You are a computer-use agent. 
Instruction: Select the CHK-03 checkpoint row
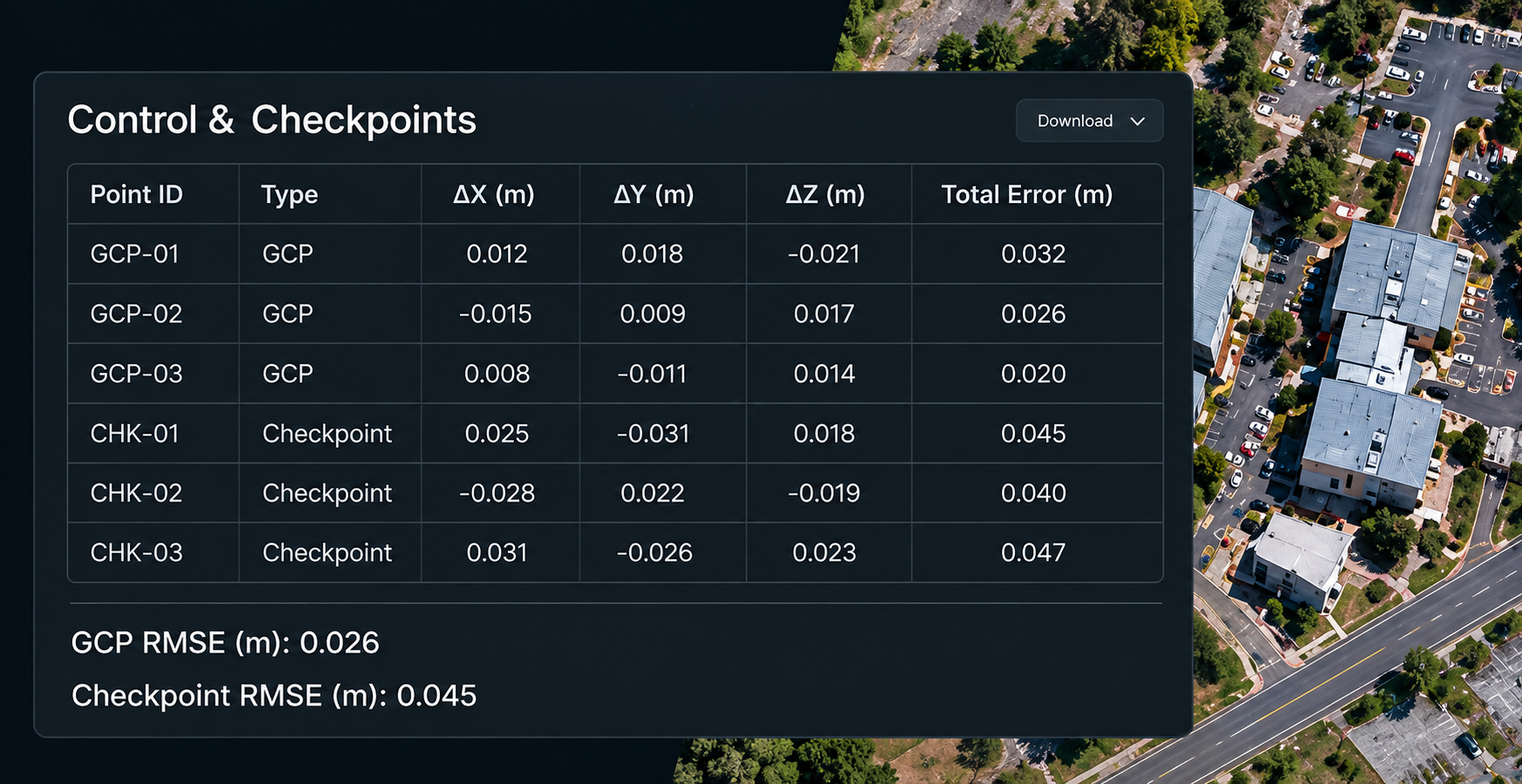coord(615,552)
